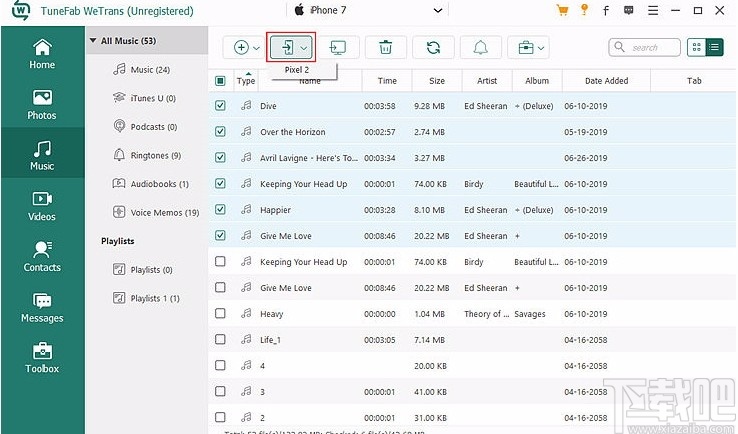Image resolution: width=738 pixels, height=434 pixels.
Task: Click the ringtone bell icon
Action: coord(480,48)
